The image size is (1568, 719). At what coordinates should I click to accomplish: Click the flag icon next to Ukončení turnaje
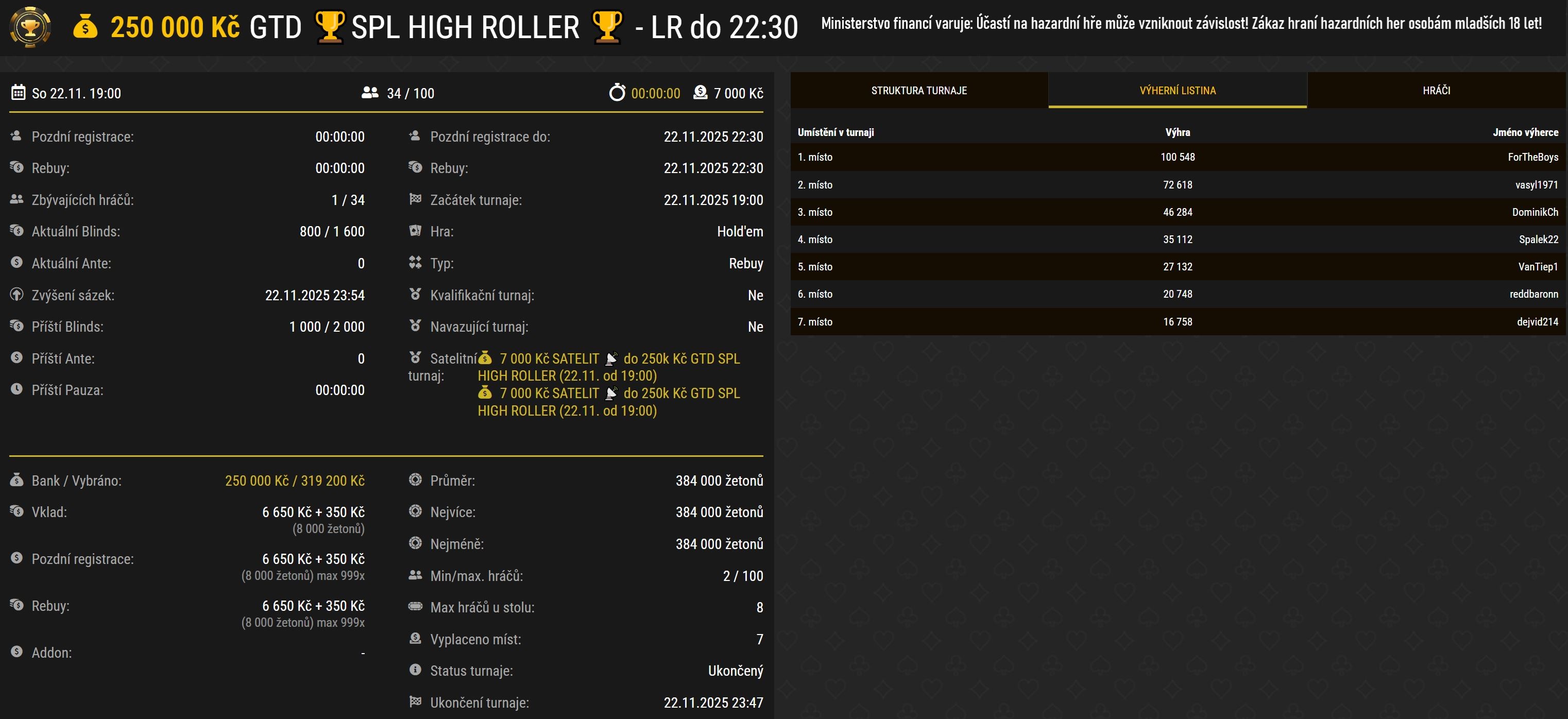[x=415, y=701]
